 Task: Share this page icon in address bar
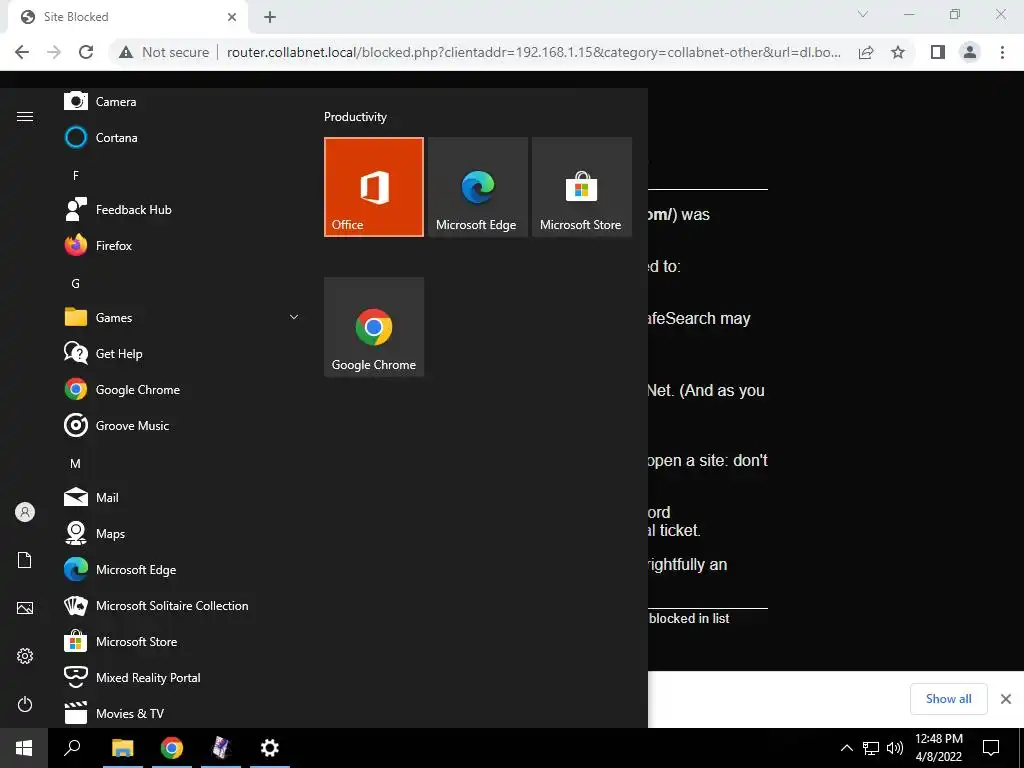pos(866,52)
